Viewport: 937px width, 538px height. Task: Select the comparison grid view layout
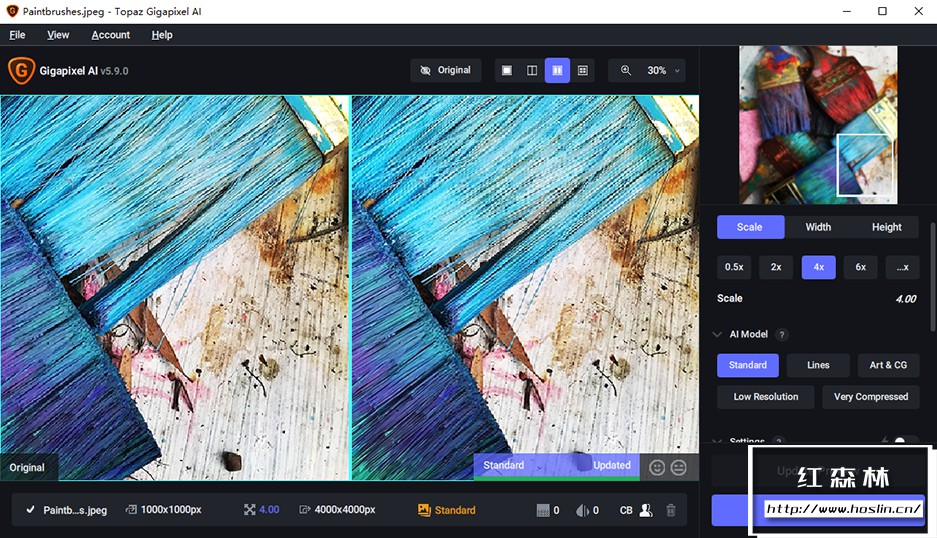tap(583, 71)
